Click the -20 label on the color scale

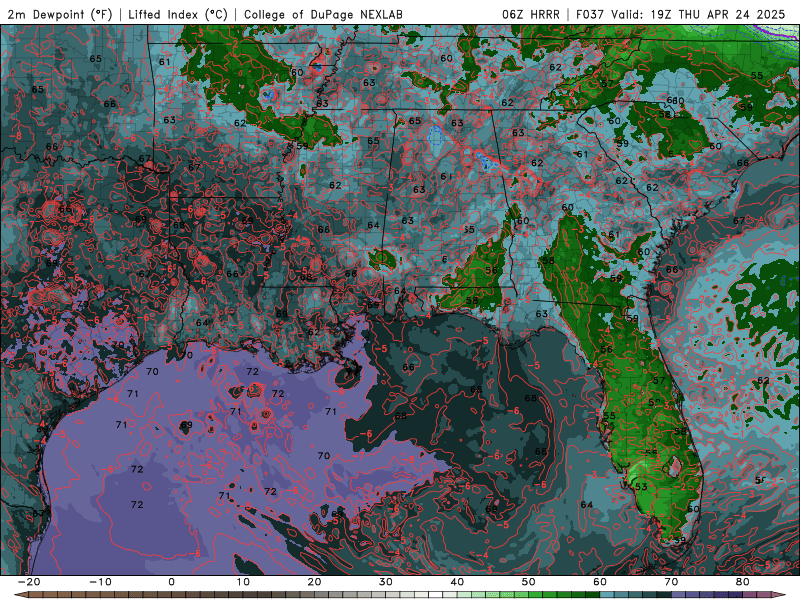[29, 582]
